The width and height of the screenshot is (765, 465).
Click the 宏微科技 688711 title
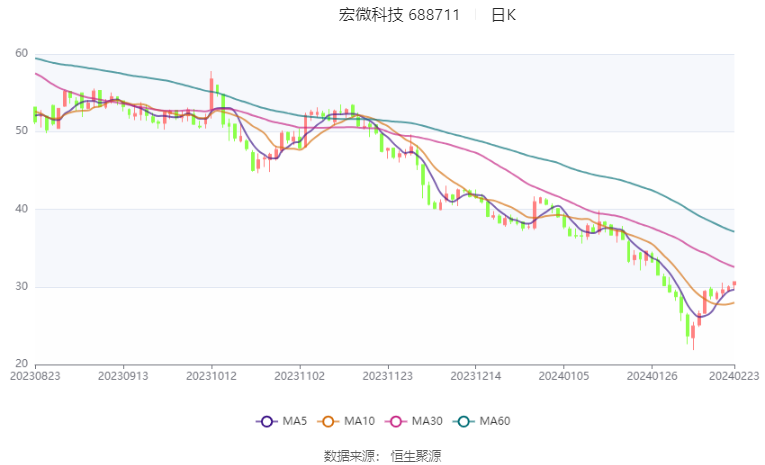(399, 15)
